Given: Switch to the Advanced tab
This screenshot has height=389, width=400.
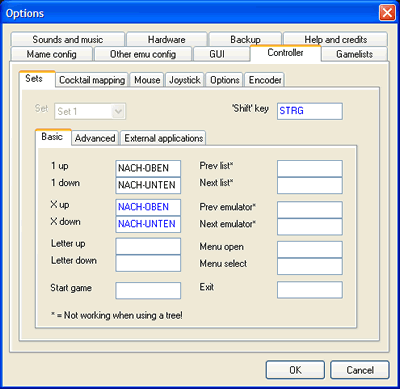Looking at the screenshot, I should tap(95, 138).
